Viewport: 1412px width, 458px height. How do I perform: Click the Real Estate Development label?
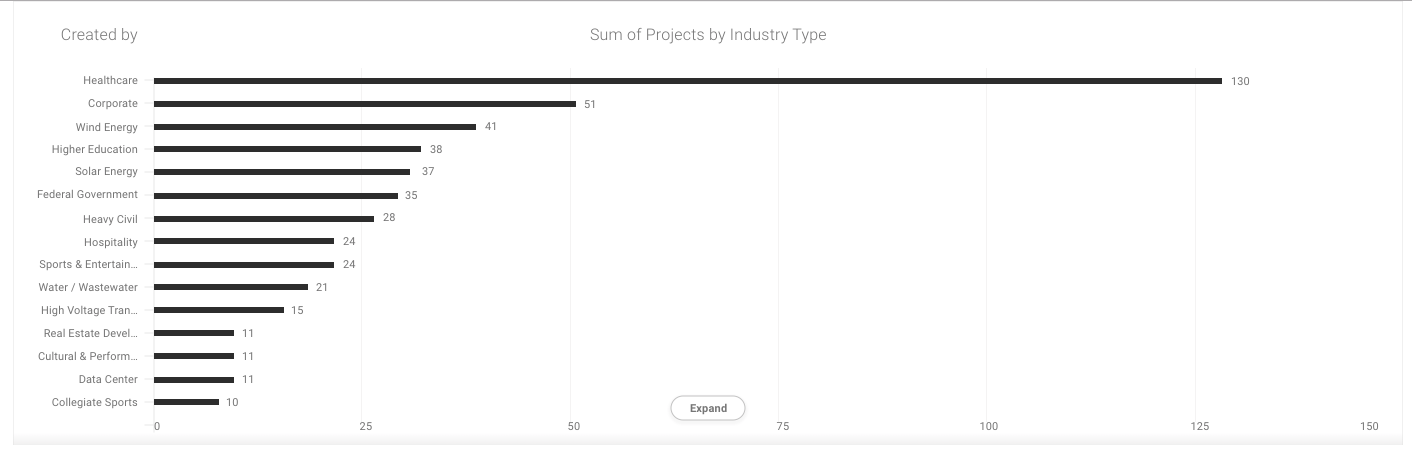click(90, 333)
